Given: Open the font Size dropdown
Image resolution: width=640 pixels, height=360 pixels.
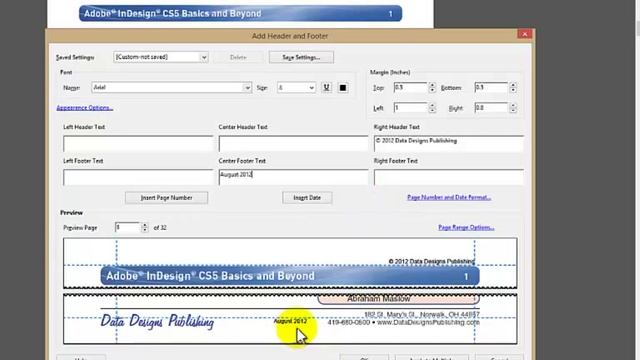Looking at the screenshot, I should 296,87.
